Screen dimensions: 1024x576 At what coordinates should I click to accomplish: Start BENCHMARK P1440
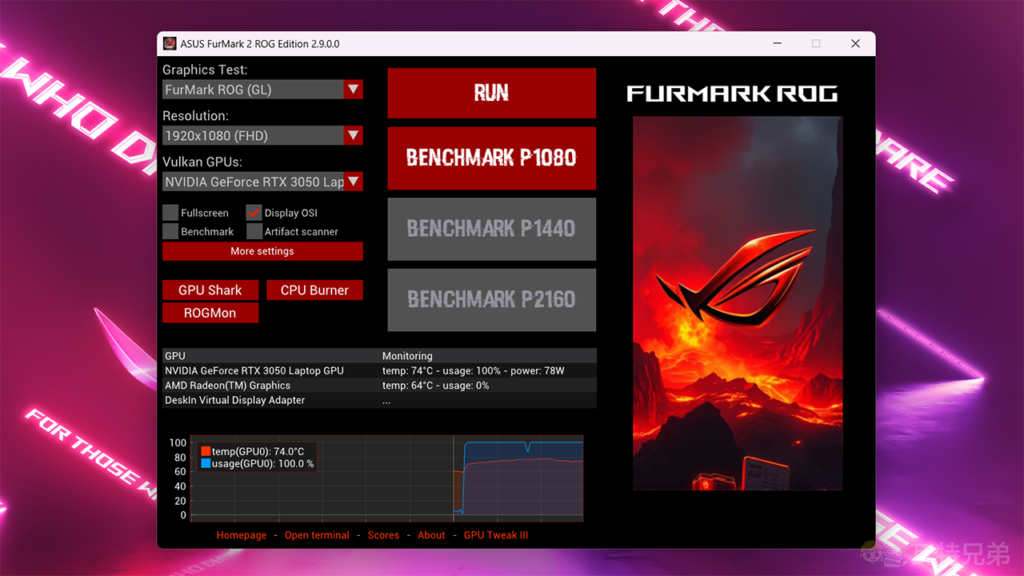point(492,229)
